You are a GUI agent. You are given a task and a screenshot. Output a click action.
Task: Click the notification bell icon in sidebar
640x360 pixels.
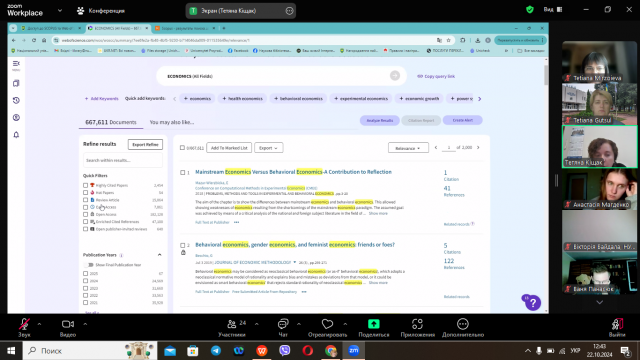16,135
